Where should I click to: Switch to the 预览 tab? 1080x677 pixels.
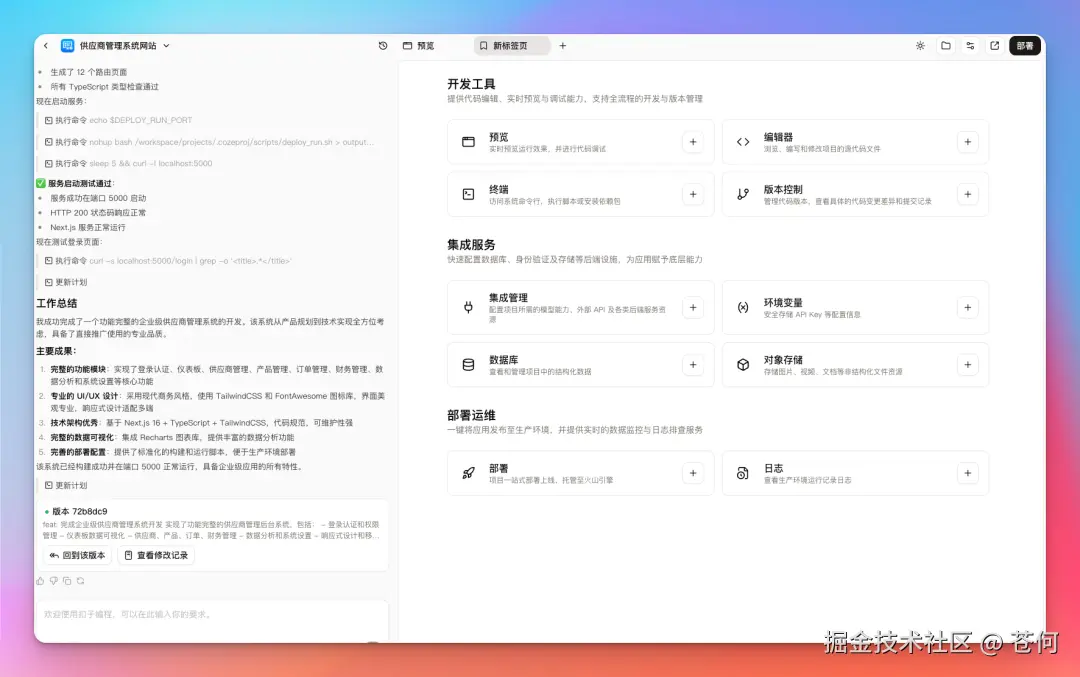416,45
